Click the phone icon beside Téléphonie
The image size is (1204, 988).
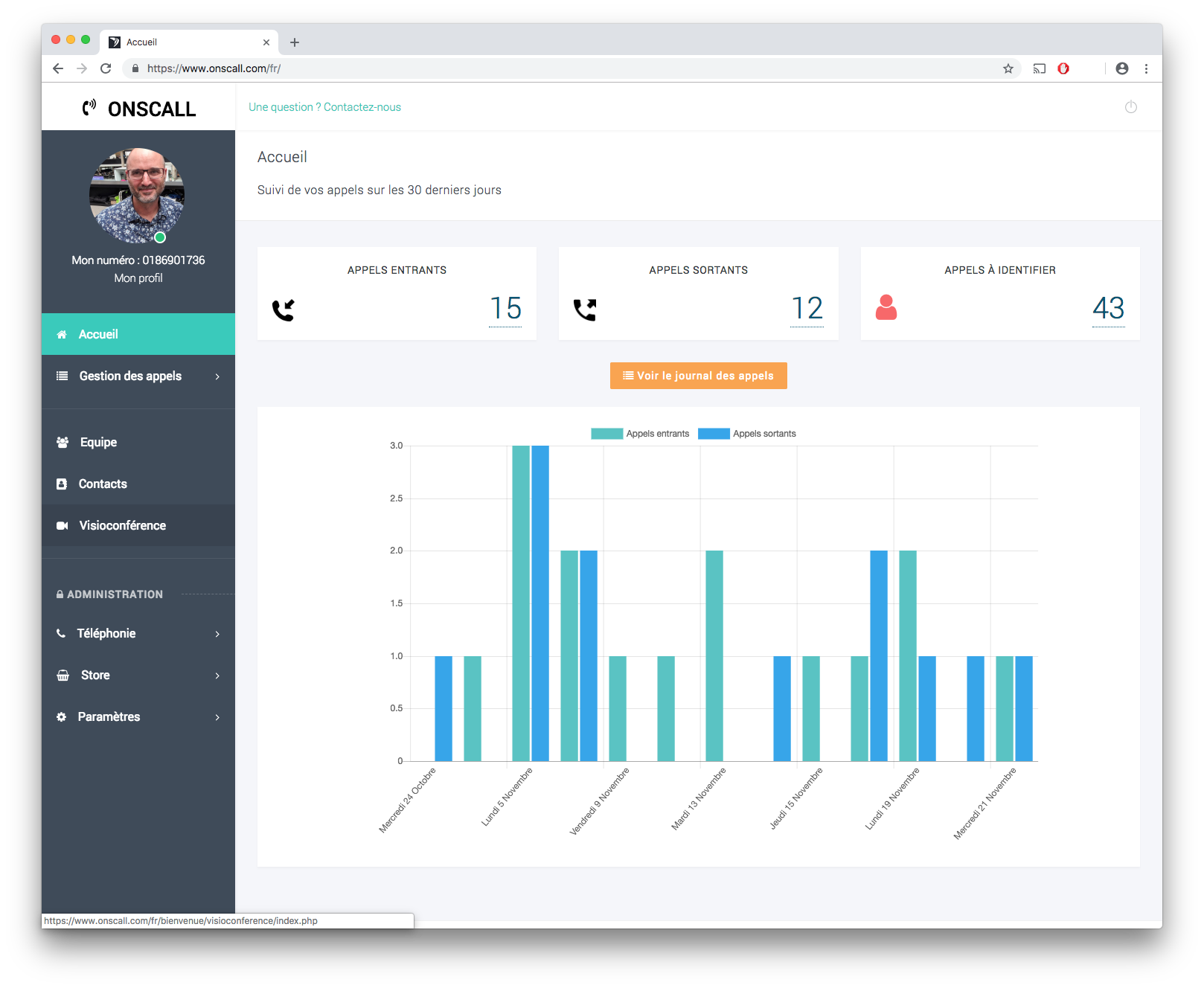point(61,634)
